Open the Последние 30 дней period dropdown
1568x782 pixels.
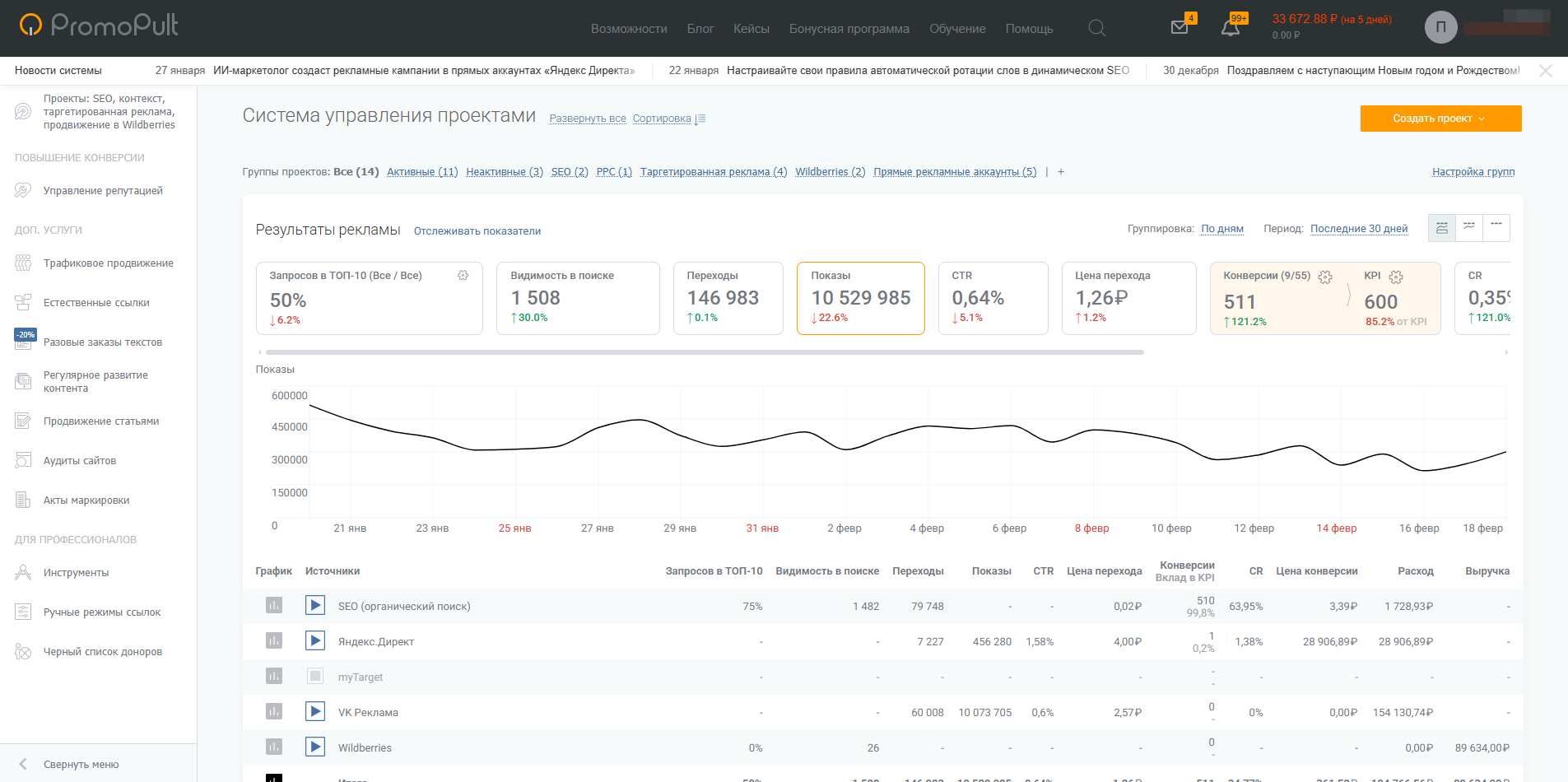tap(1359, 229)
